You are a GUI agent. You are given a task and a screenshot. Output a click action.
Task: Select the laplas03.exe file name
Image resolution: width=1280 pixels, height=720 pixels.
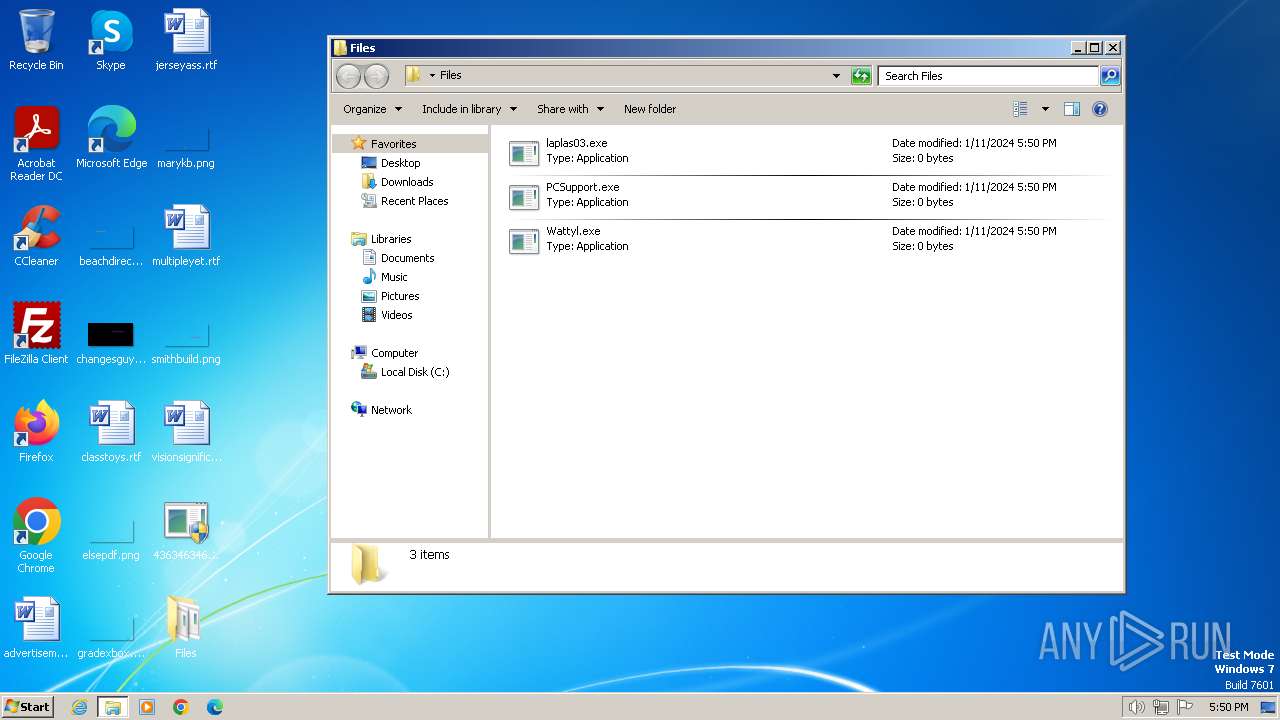pos(576,143)
